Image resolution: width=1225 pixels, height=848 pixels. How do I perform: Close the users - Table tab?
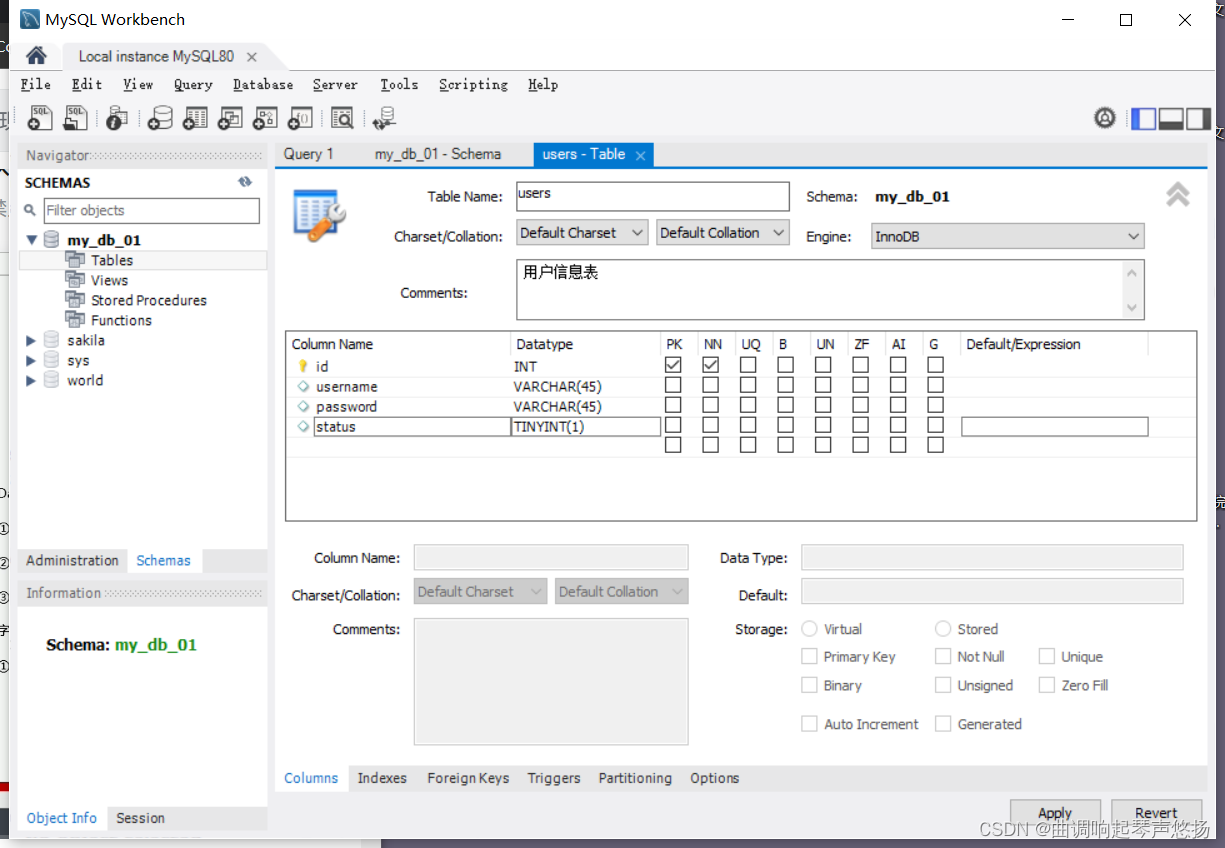click(x=640, y=155)
